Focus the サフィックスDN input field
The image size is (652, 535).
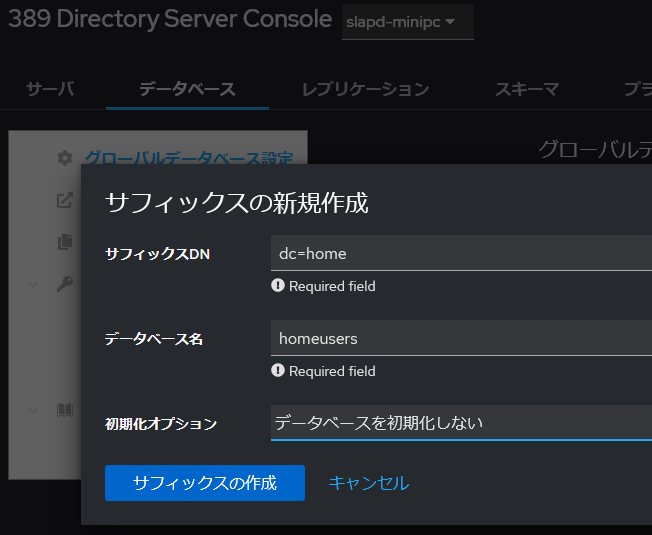coord(461,253)
